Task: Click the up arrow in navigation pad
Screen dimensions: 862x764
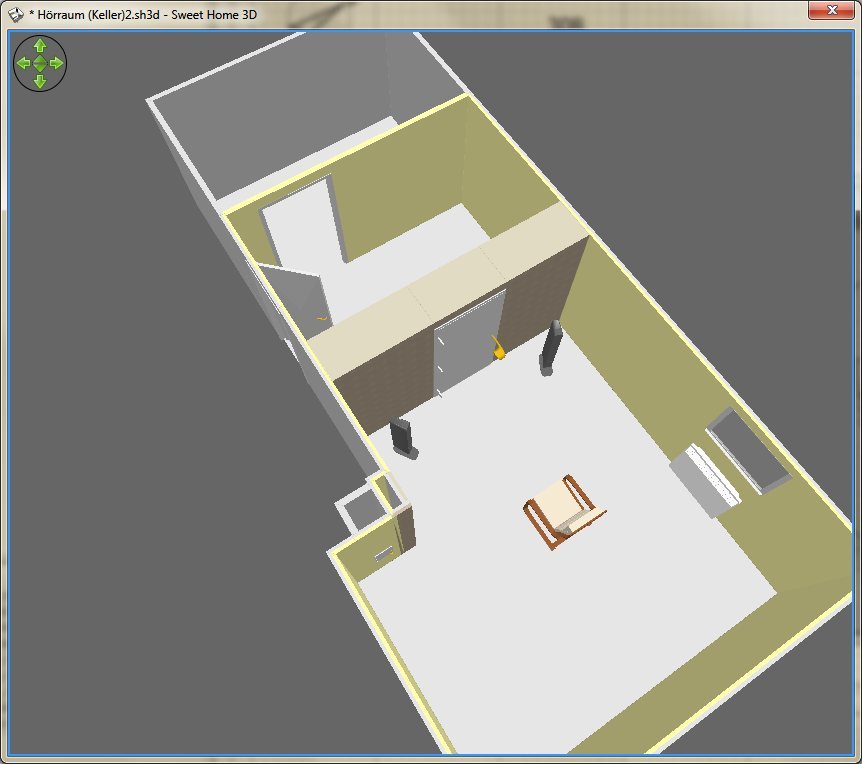Action: 40,45
